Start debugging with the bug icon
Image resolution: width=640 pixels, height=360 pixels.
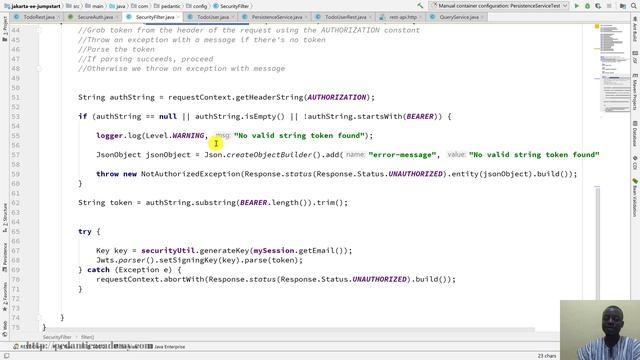click(587, 6)
